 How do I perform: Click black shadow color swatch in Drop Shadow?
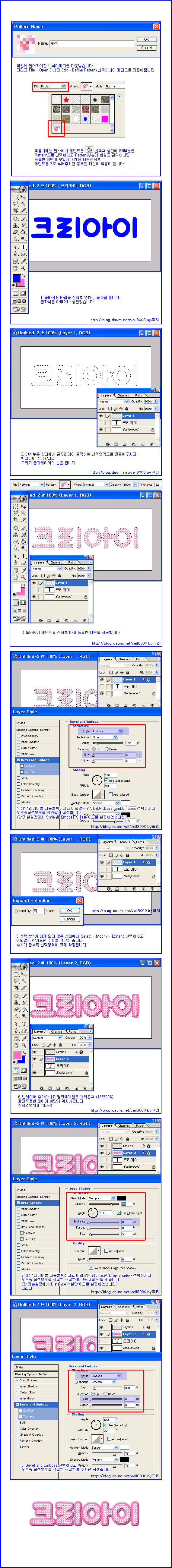[x=122, y=1198]
